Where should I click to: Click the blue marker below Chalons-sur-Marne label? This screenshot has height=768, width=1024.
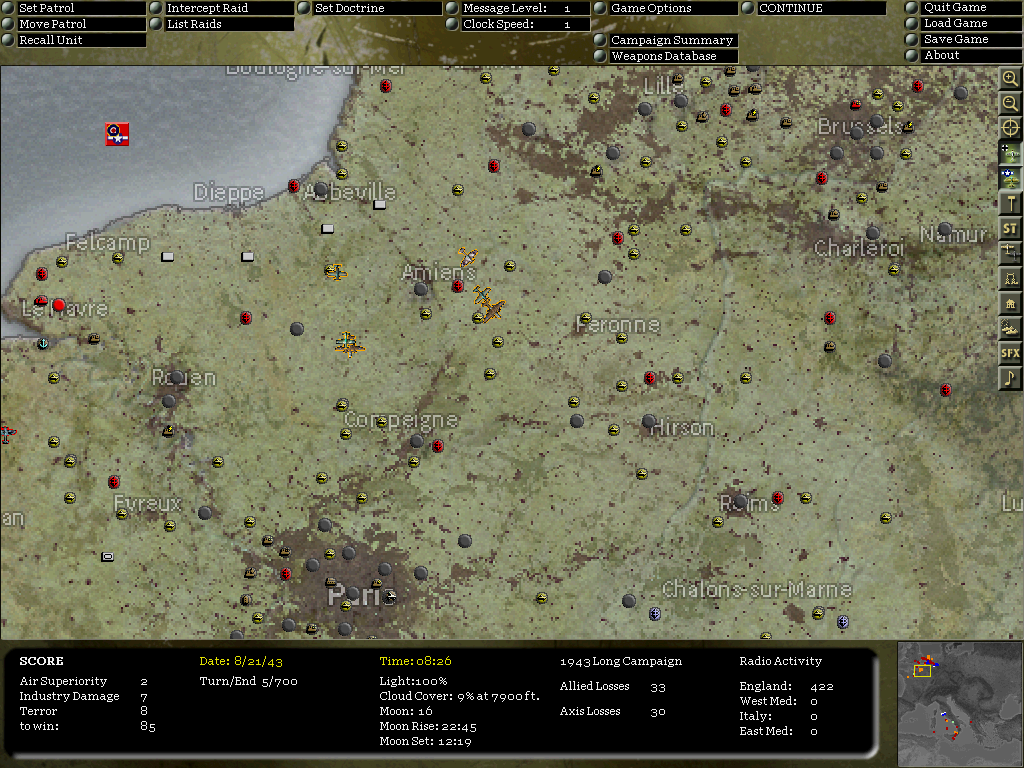(655, 614)
